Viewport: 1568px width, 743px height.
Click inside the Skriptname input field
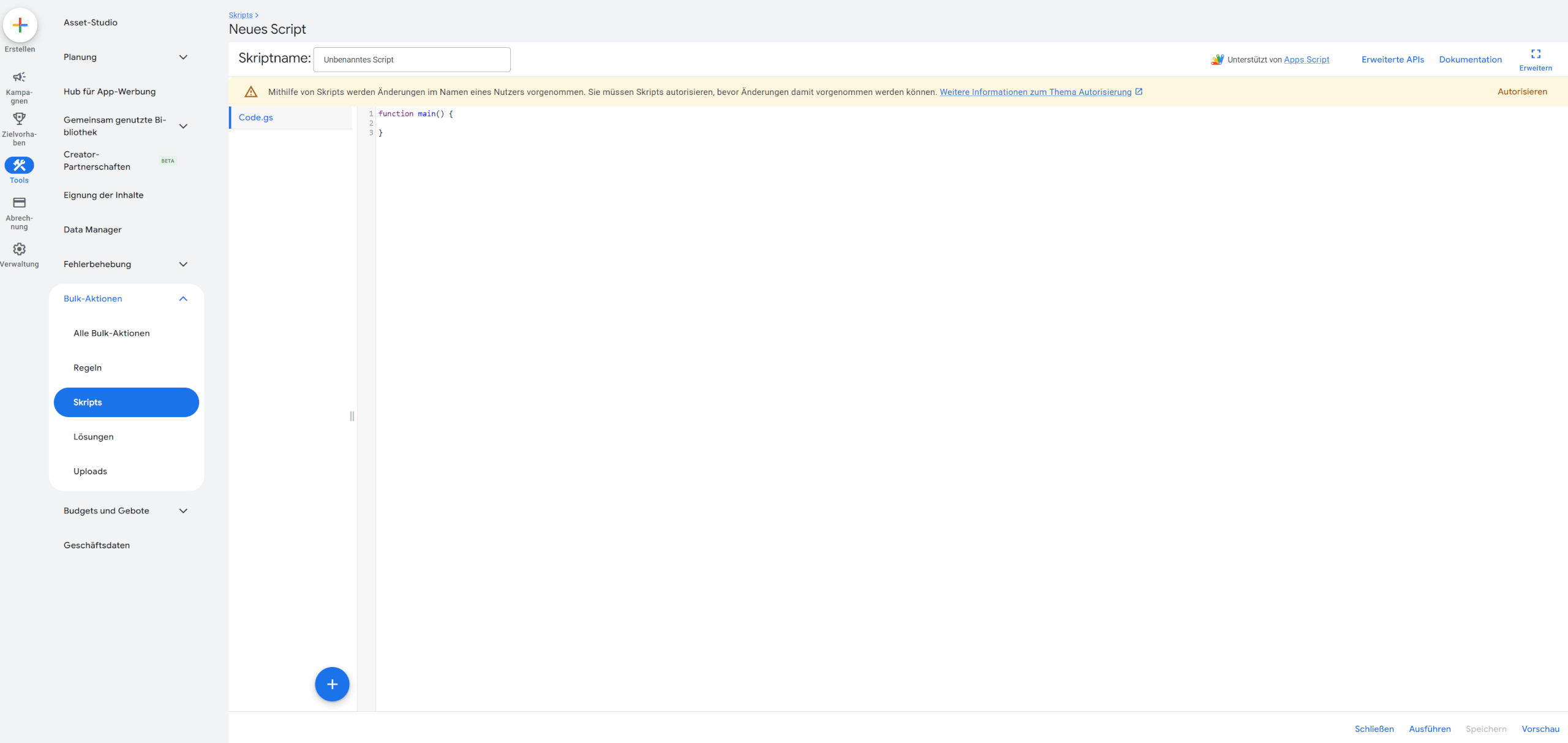click(411, 59)
